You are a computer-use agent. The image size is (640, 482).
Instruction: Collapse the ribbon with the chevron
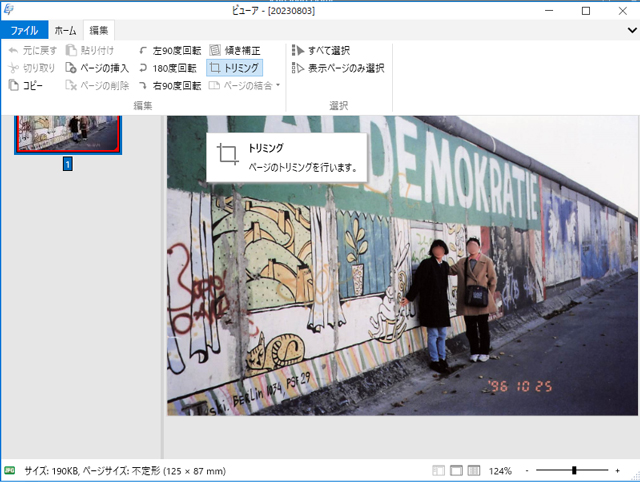(632, 30)
